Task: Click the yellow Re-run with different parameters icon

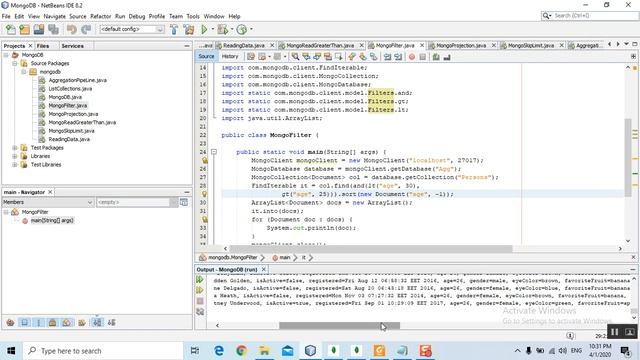Action: click(x=200, y=290)
